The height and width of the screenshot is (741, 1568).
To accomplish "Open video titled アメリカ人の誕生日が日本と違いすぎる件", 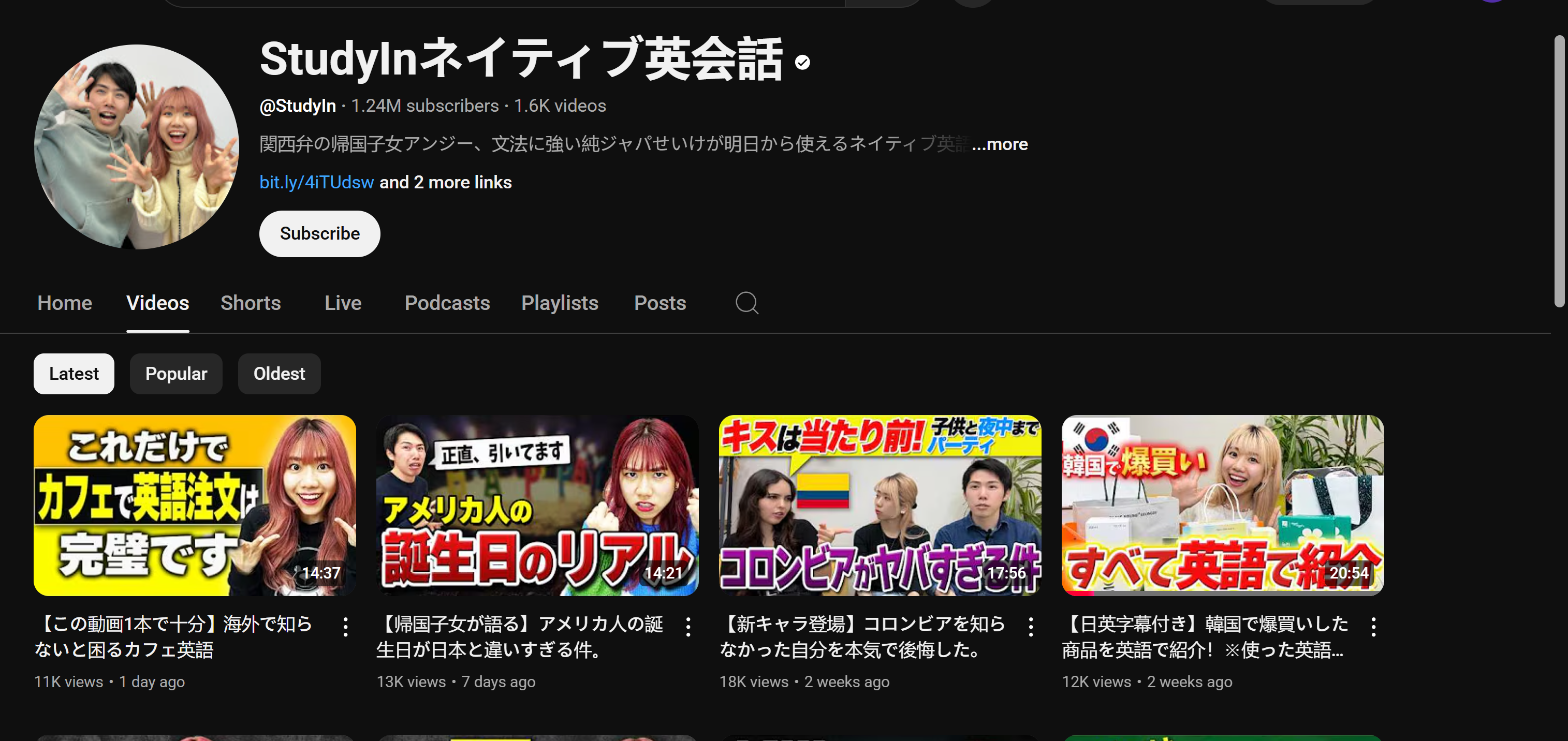I will coord(519,637).
